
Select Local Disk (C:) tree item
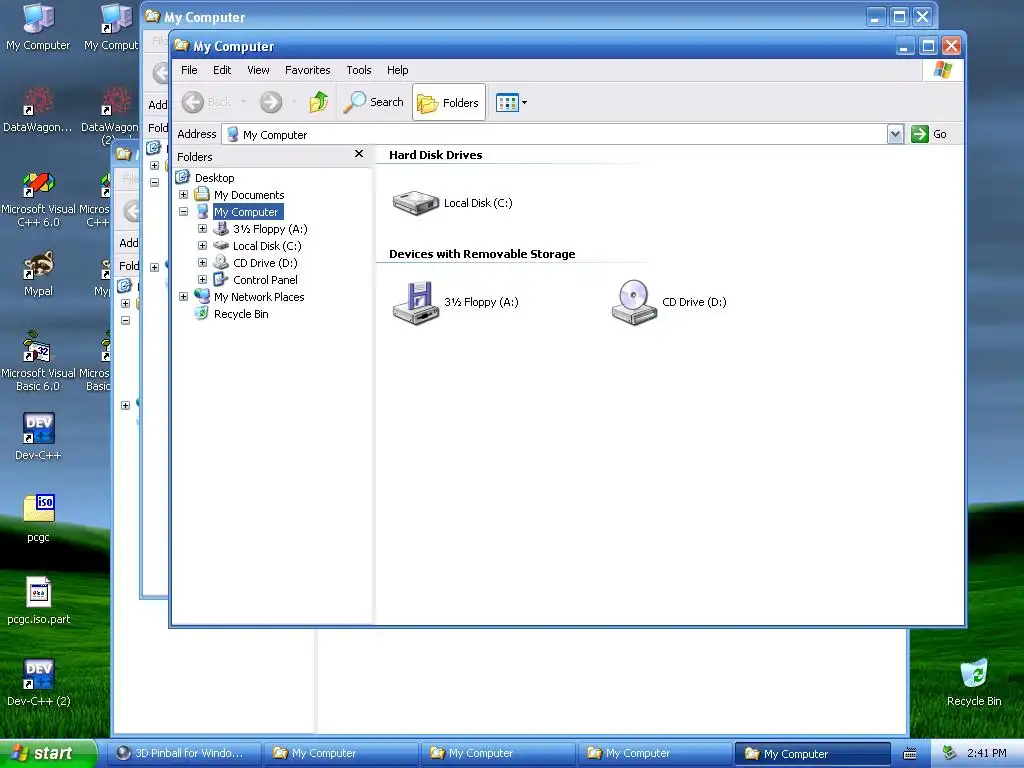[267, 246]
